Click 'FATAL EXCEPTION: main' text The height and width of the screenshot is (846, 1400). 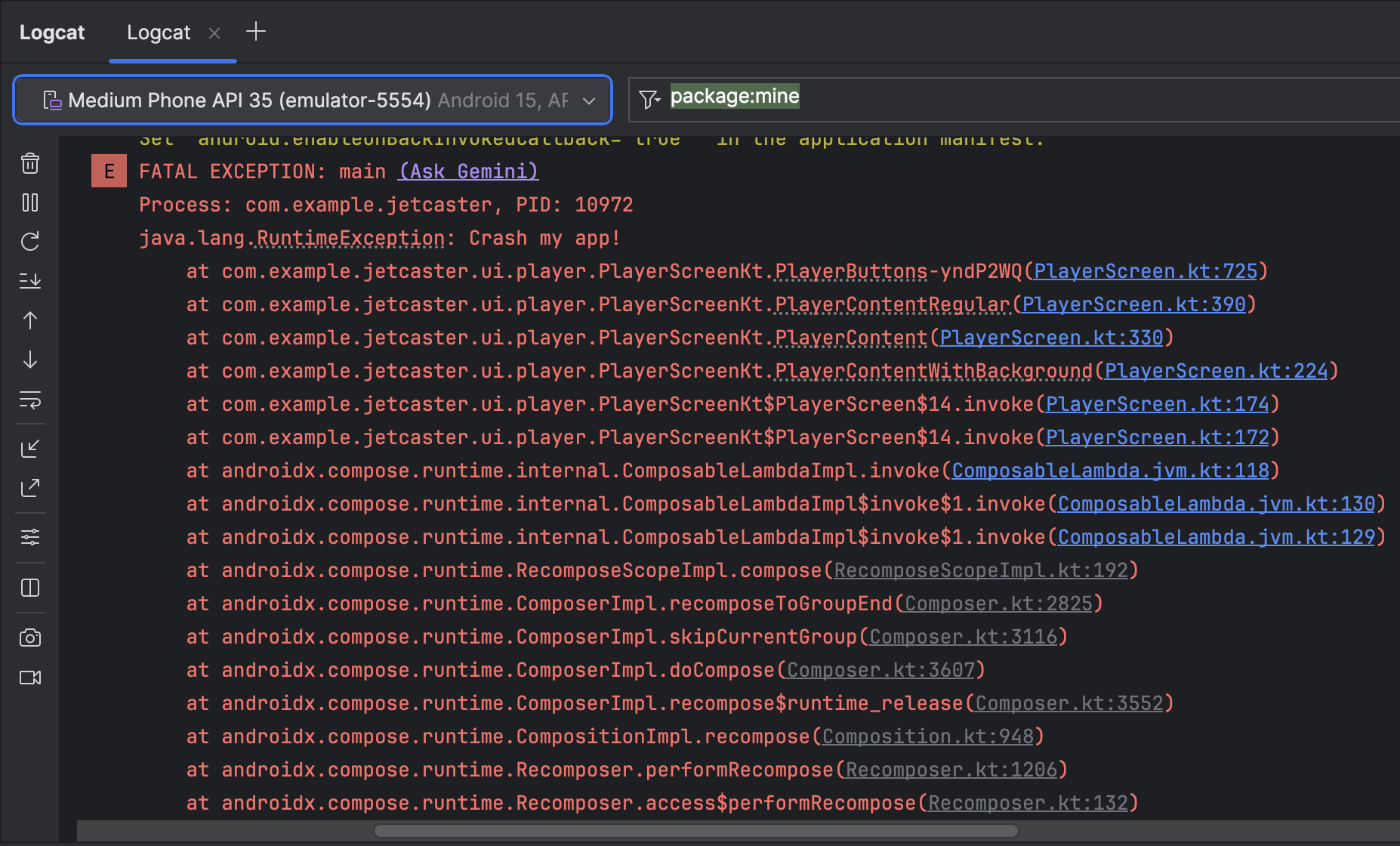click(x=262, y=171)
